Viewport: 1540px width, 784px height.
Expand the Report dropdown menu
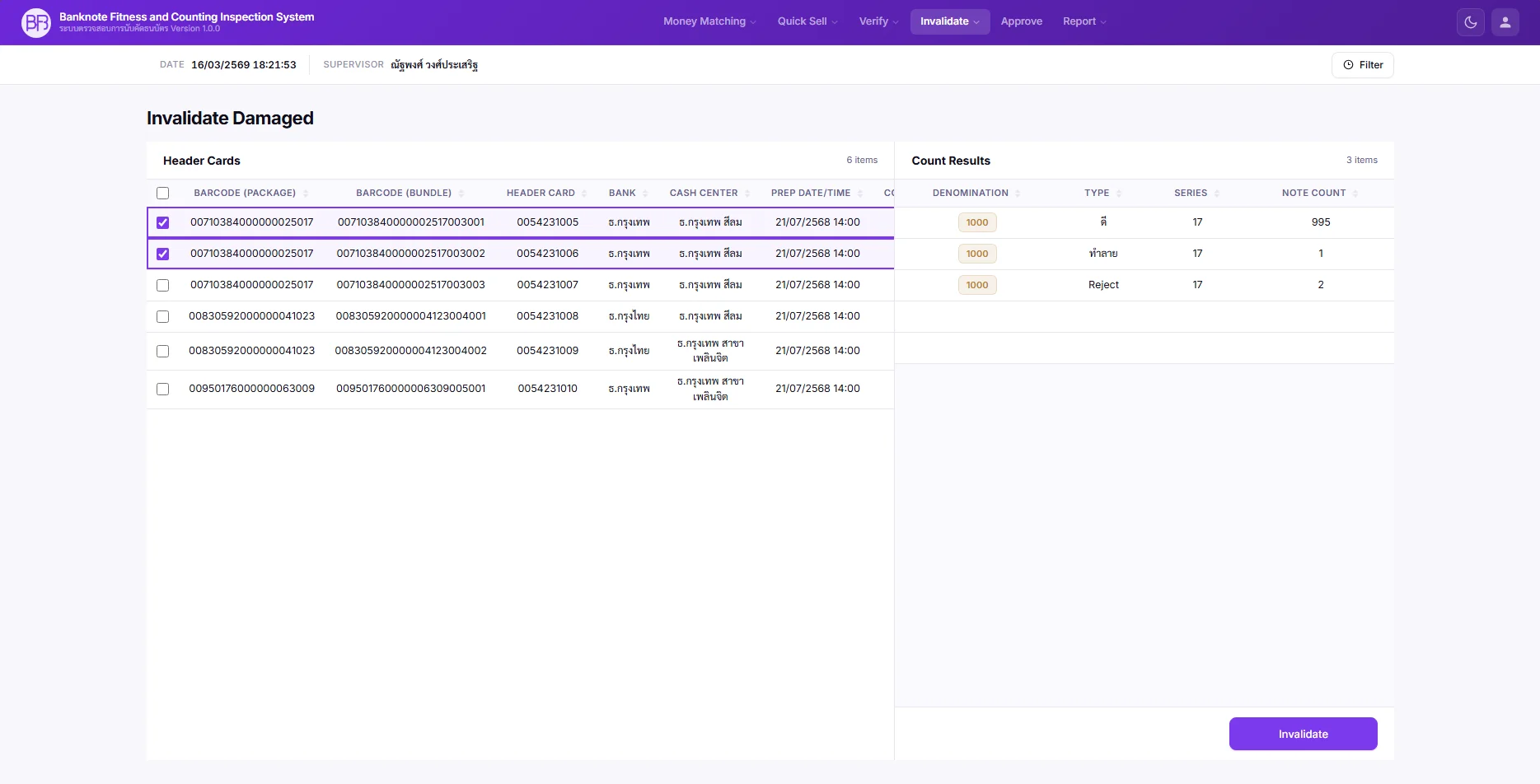[x=1084, y=21]
